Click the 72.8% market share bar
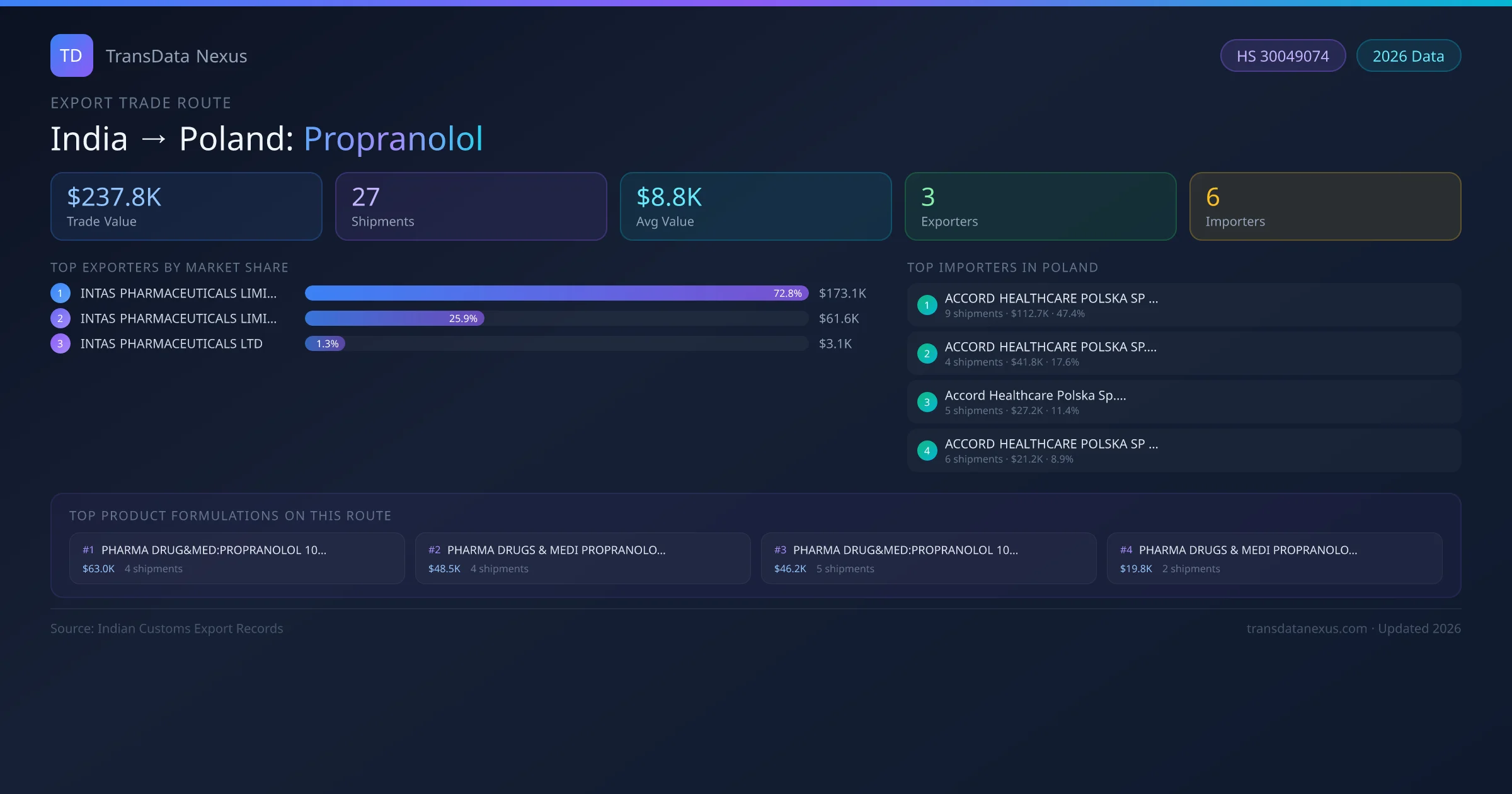The image size is (1512, 794). [x=556, y=293]
